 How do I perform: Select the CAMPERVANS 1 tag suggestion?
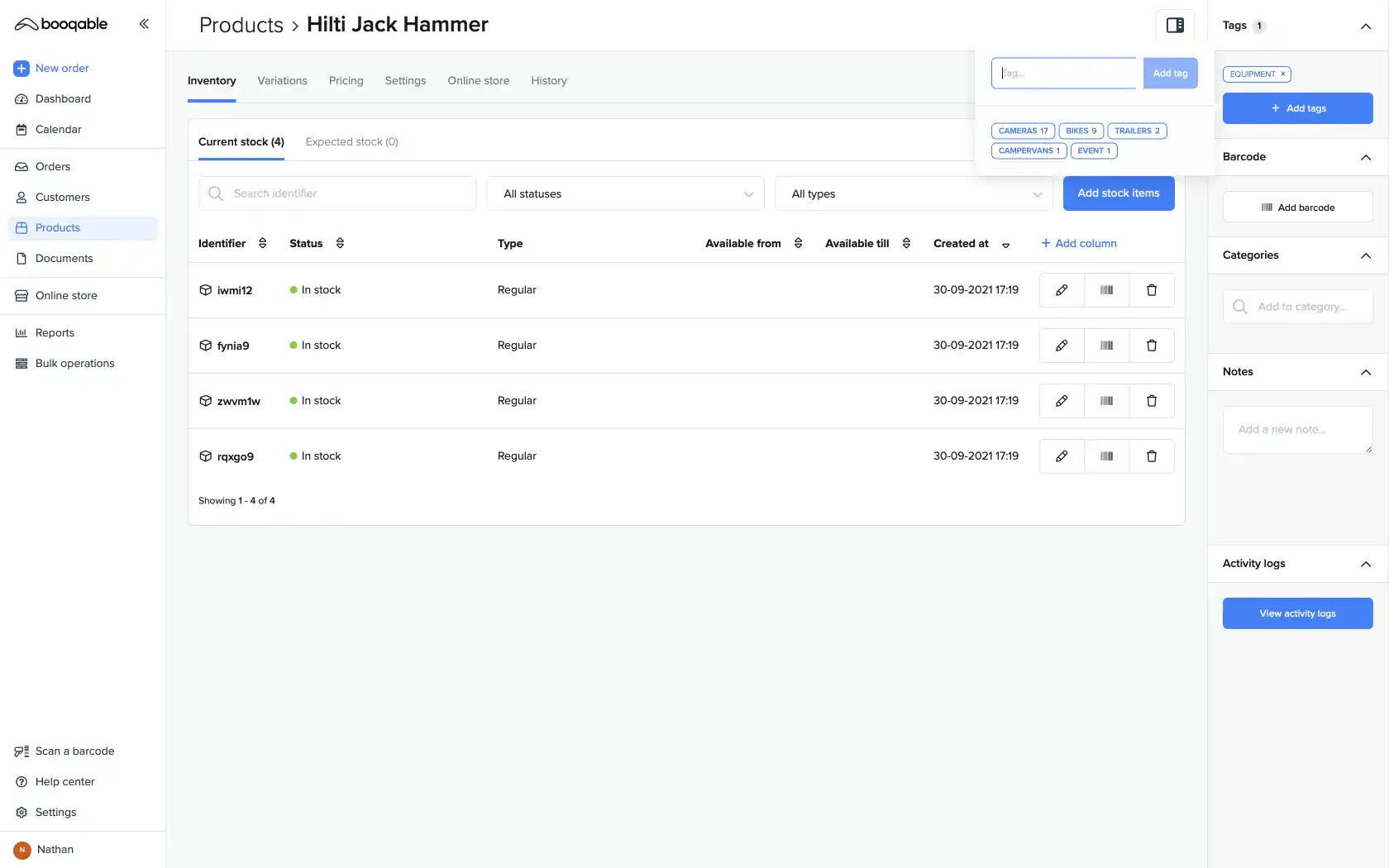(x=1029, y=150)
